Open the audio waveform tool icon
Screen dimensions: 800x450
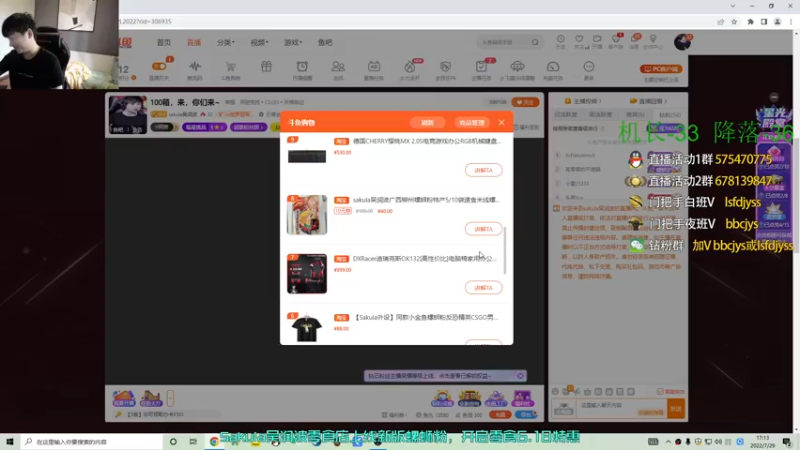[194, 66]
